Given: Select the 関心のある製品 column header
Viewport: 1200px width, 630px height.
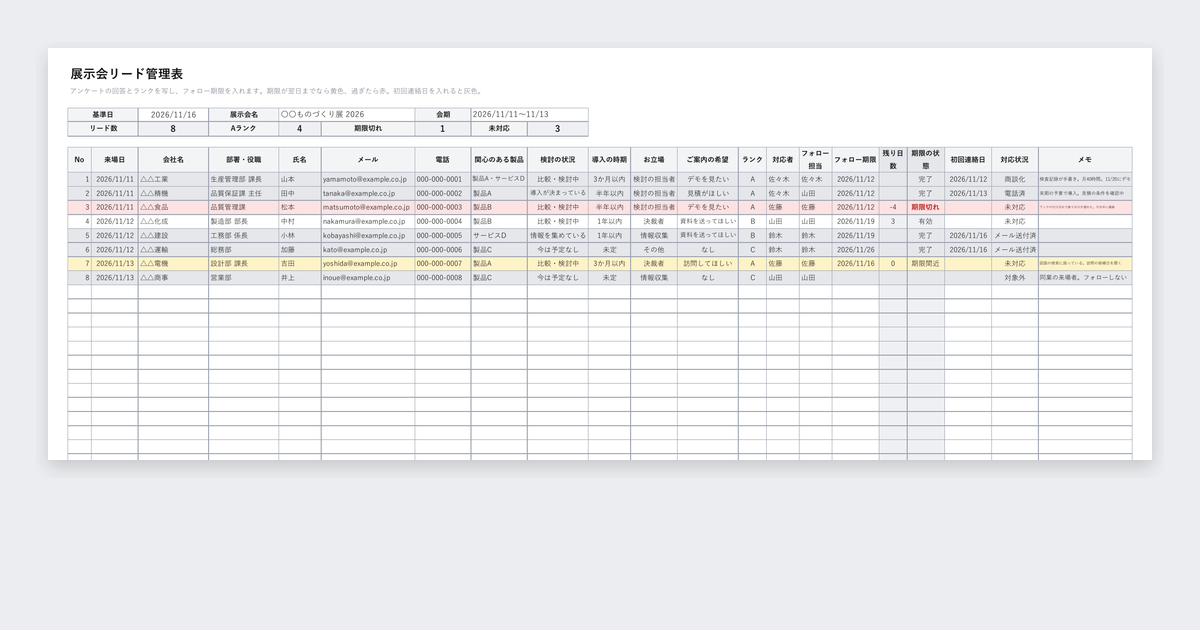Looking at the screenshot, I should coord(499,160).
